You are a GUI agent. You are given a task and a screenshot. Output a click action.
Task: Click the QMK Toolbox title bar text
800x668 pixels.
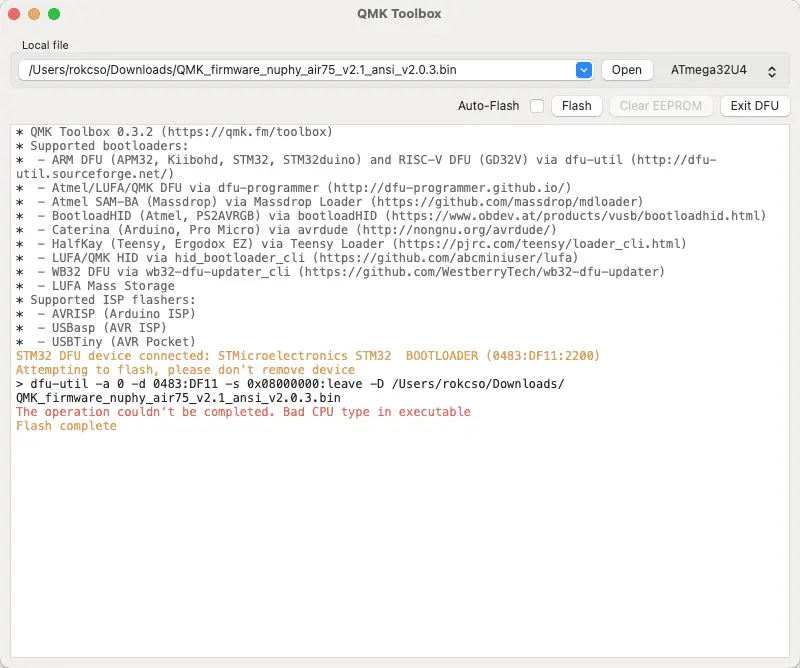click(x=399, y=14)
